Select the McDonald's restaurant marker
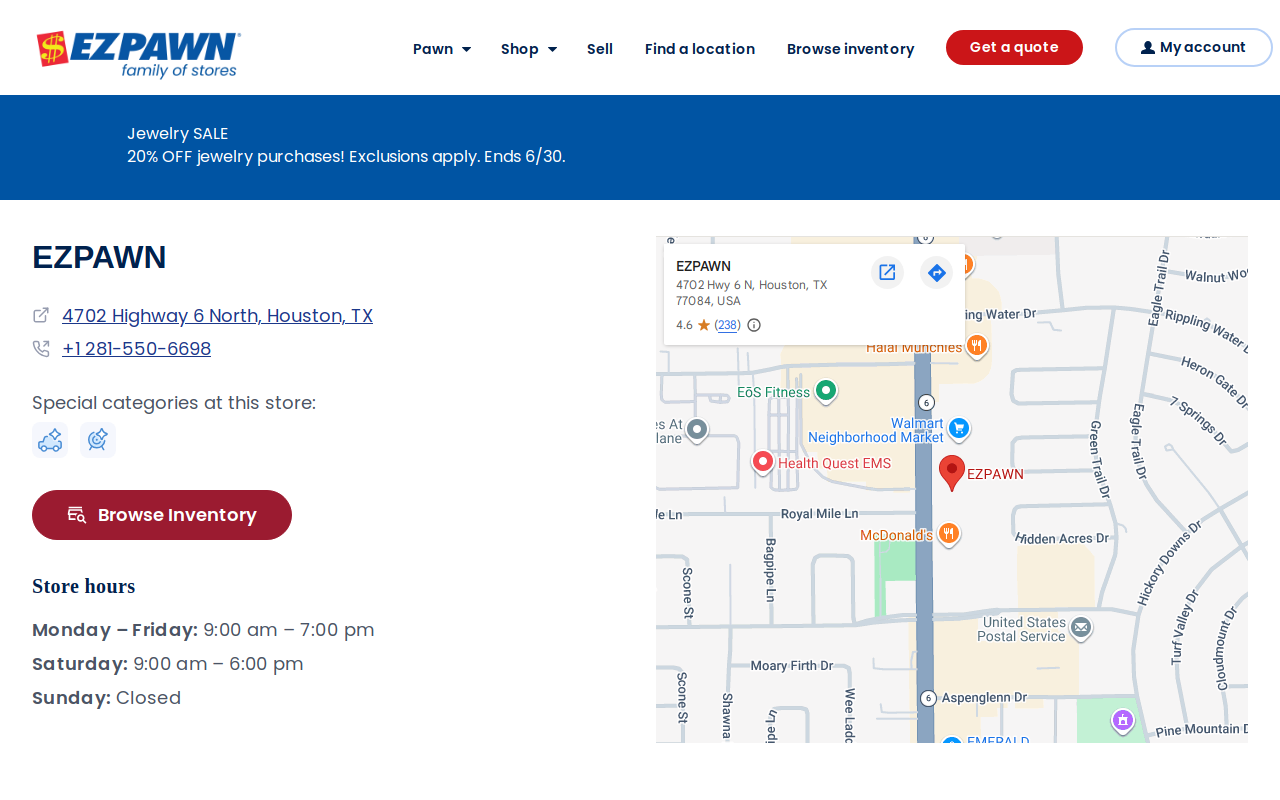This screenshot has height=800, width=1280. pos(949,534)
